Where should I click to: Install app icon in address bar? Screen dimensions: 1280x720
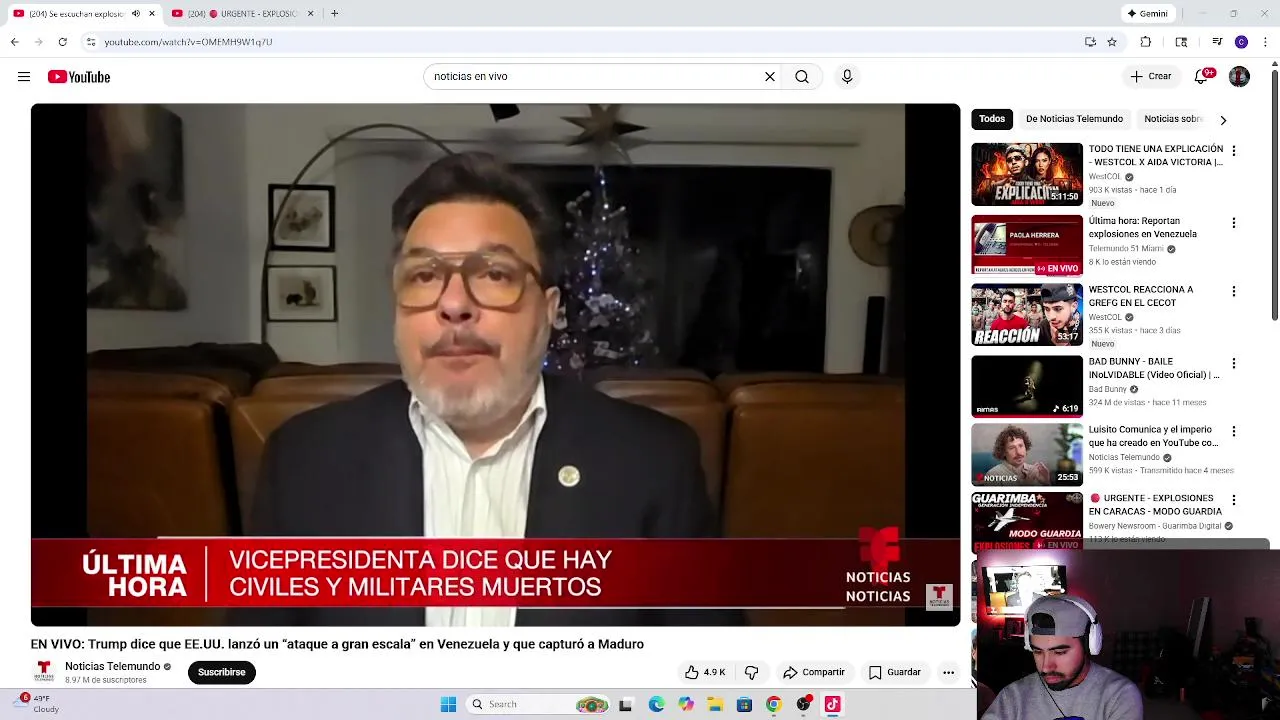1090,42
